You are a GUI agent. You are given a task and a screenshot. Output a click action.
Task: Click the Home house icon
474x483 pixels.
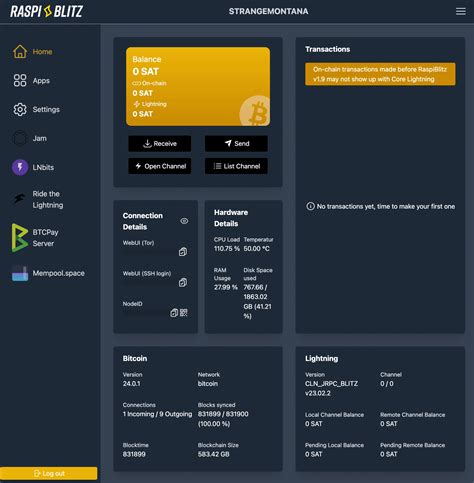(x=20, y=52)
